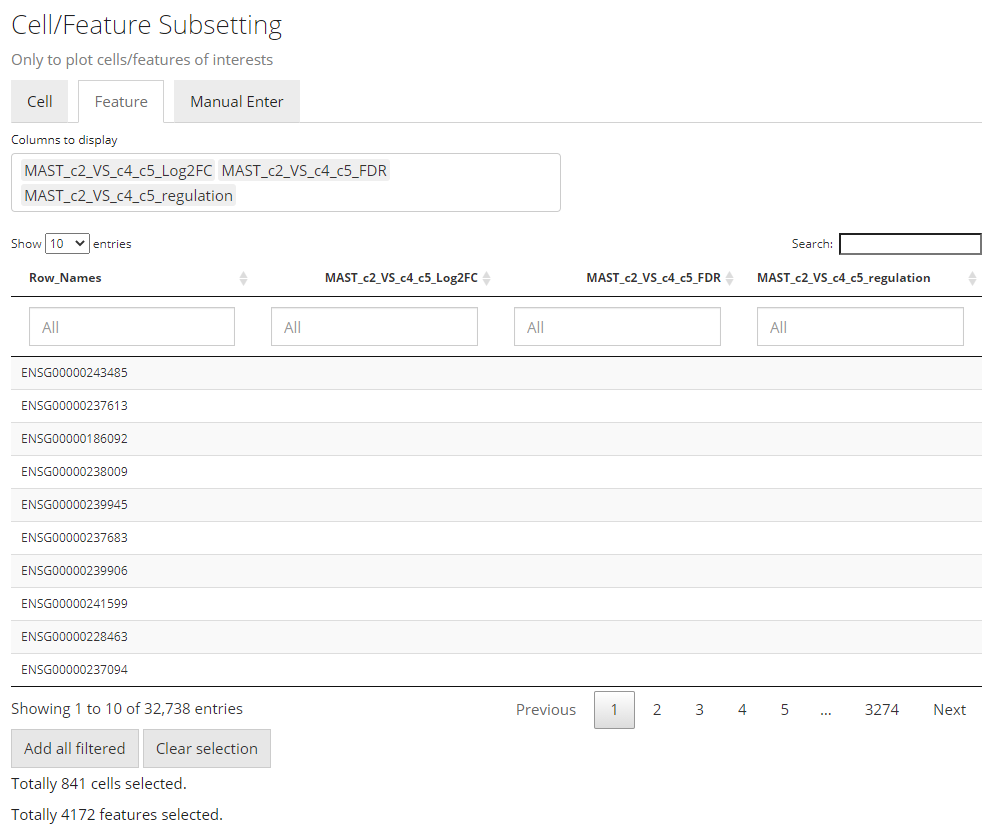The width and height of the screenshot is (994, 837).
Task: Open the Show entries count dropdown
Action: coord(67,244)
